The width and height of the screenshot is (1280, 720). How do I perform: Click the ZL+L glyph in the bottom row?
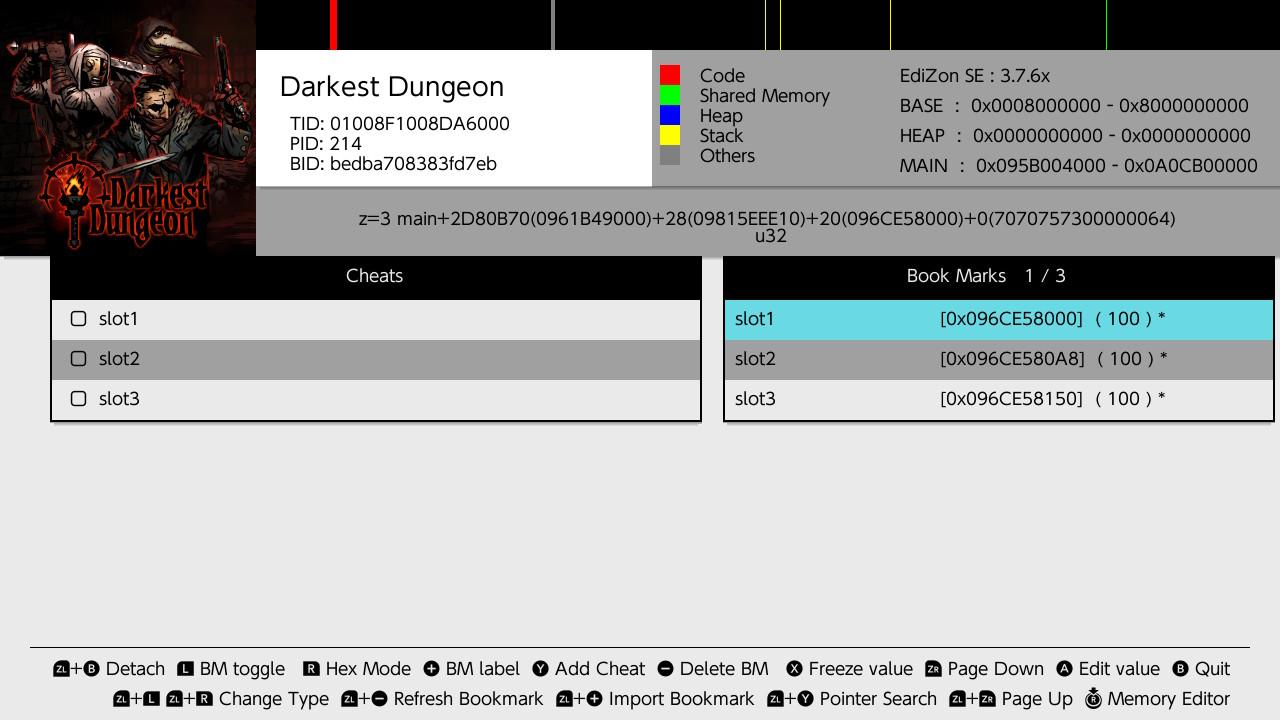click(x=136, y=699)
